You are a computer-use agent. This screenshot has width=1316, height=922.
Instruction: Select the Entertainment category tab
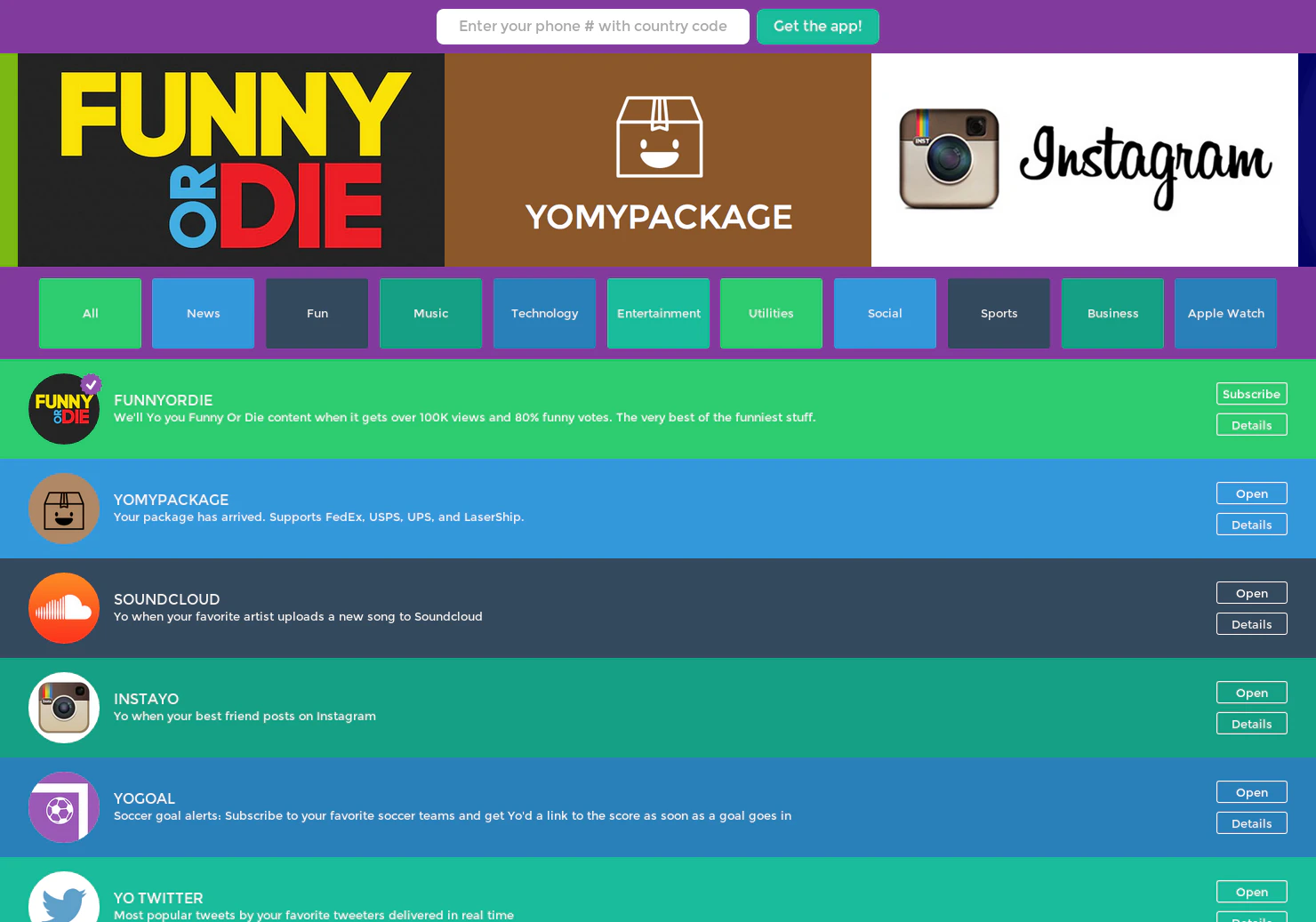tap(659, 313)
